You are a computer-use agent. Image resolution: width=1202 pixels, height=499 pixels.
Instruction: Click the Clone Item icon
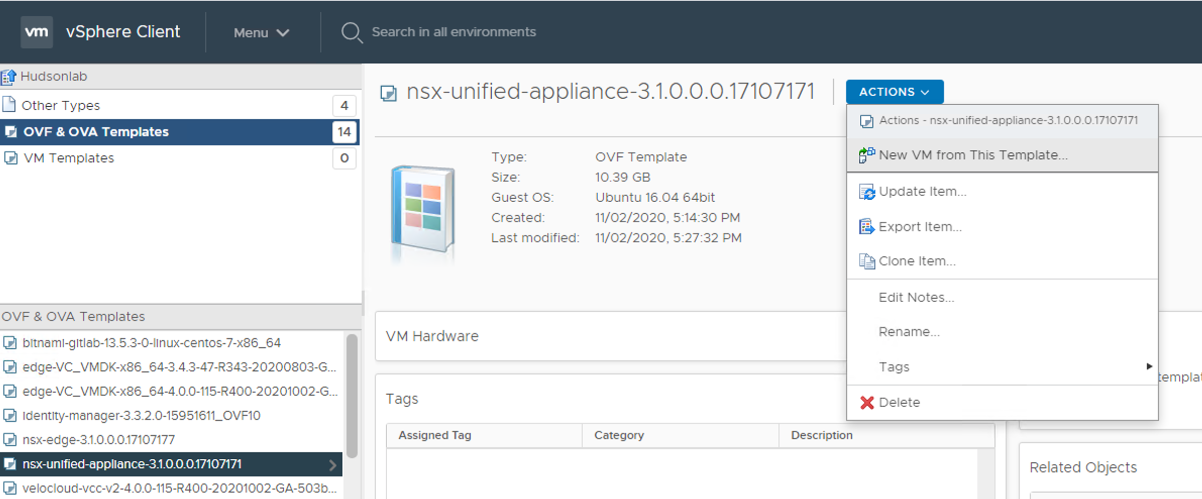click(x=867, y=261)
